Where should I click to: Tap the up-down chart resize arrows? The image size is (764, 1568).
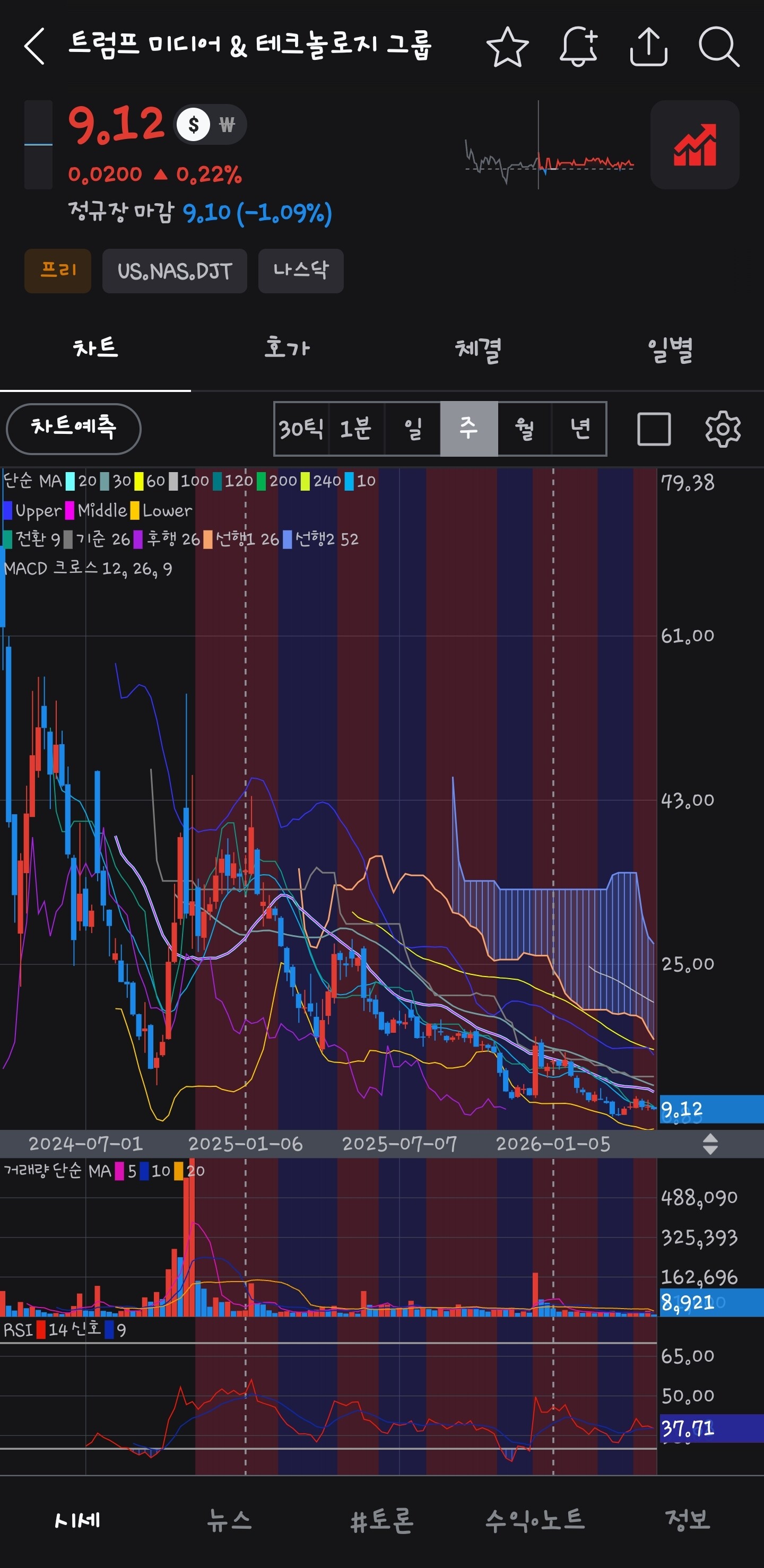click(710, 1144)
